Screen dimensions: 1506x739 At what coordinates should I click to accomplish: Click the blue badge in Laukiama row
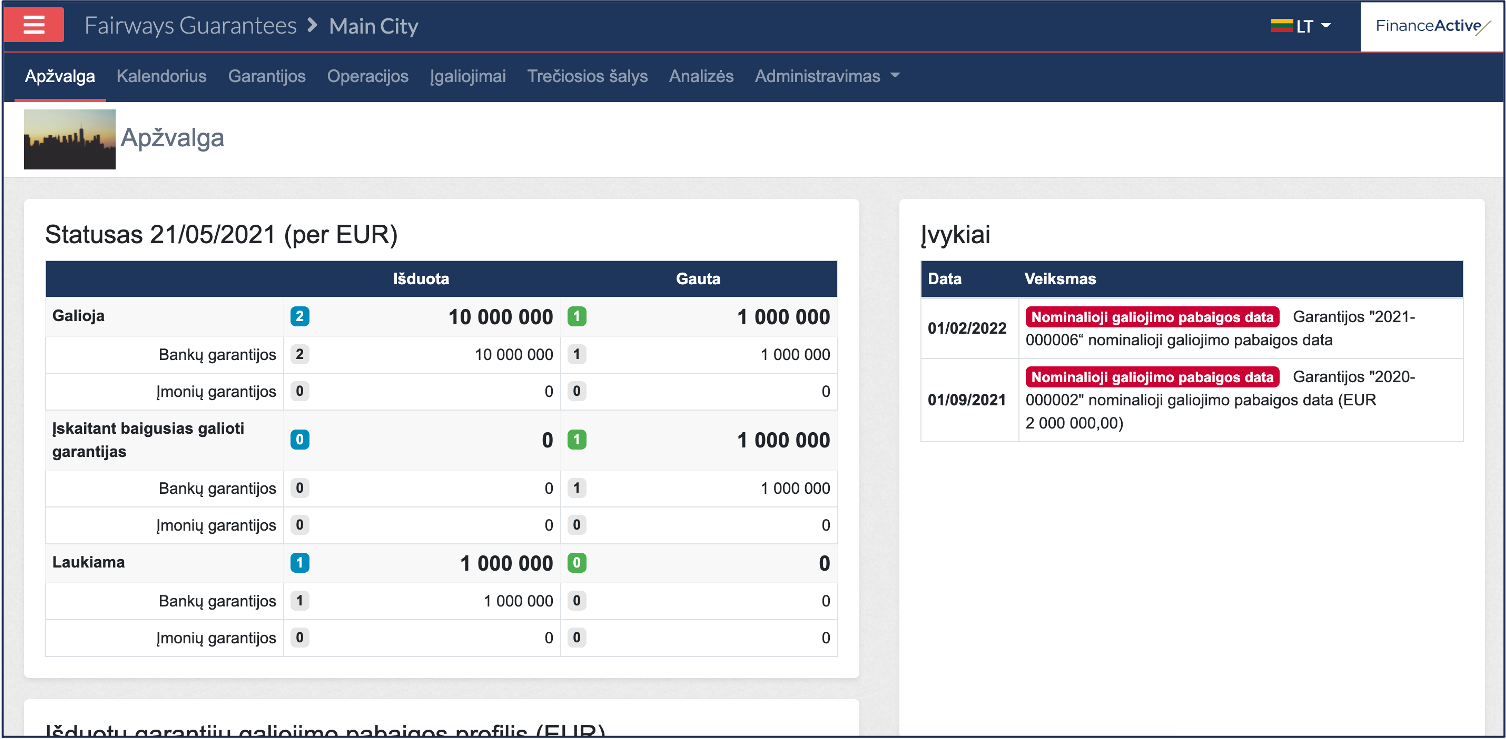point(299,563)
